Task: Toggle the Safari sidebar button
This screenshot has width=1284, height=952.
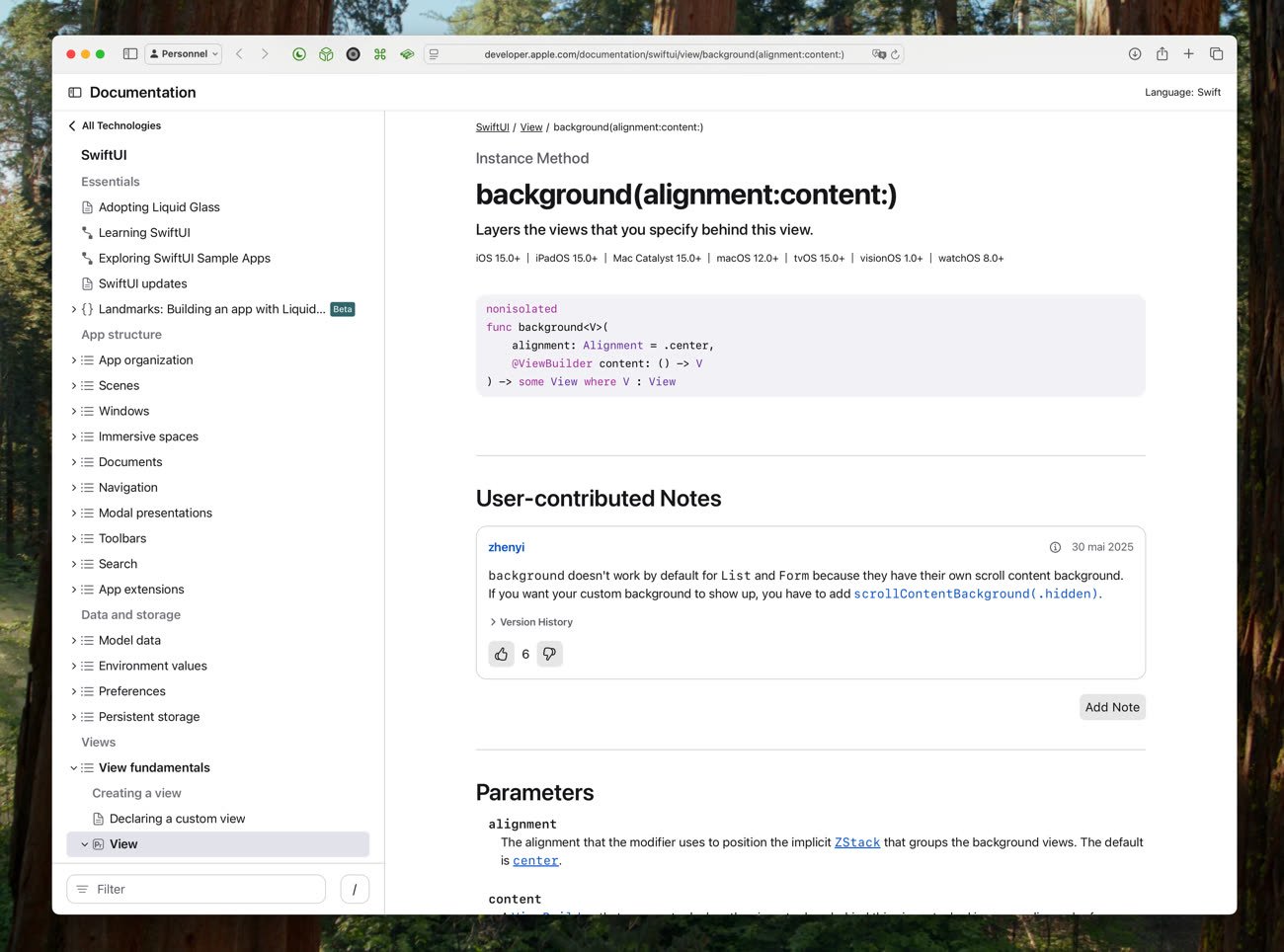Action: point(130,54)
